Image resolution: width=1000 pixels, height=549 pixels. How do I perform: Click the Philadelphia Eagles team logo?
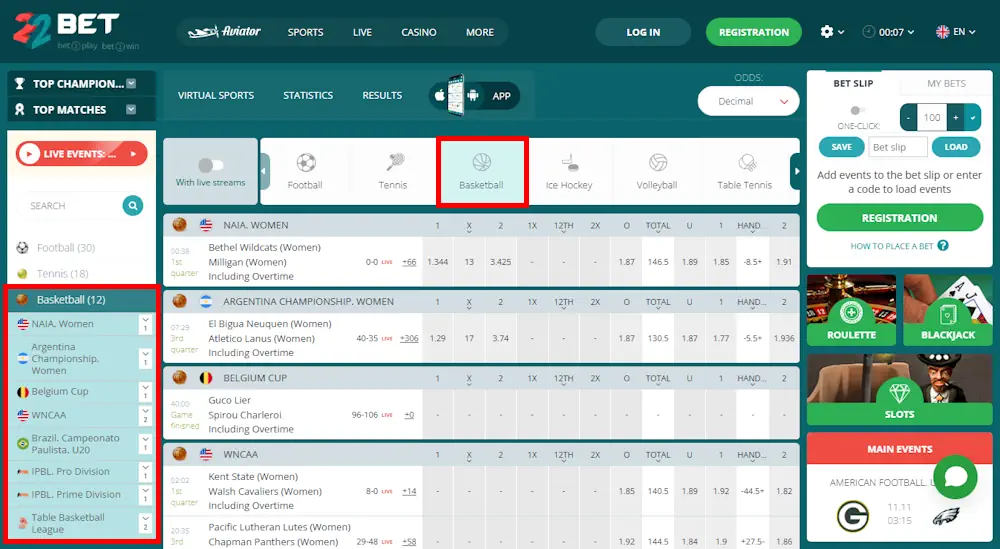946,515
